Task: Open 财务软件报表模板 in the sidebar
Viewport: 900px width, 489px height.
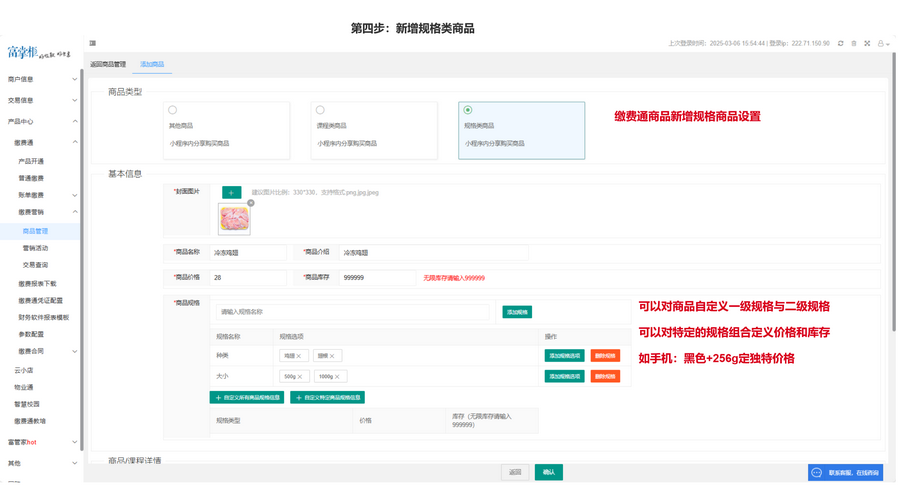Action: [44, 317]
